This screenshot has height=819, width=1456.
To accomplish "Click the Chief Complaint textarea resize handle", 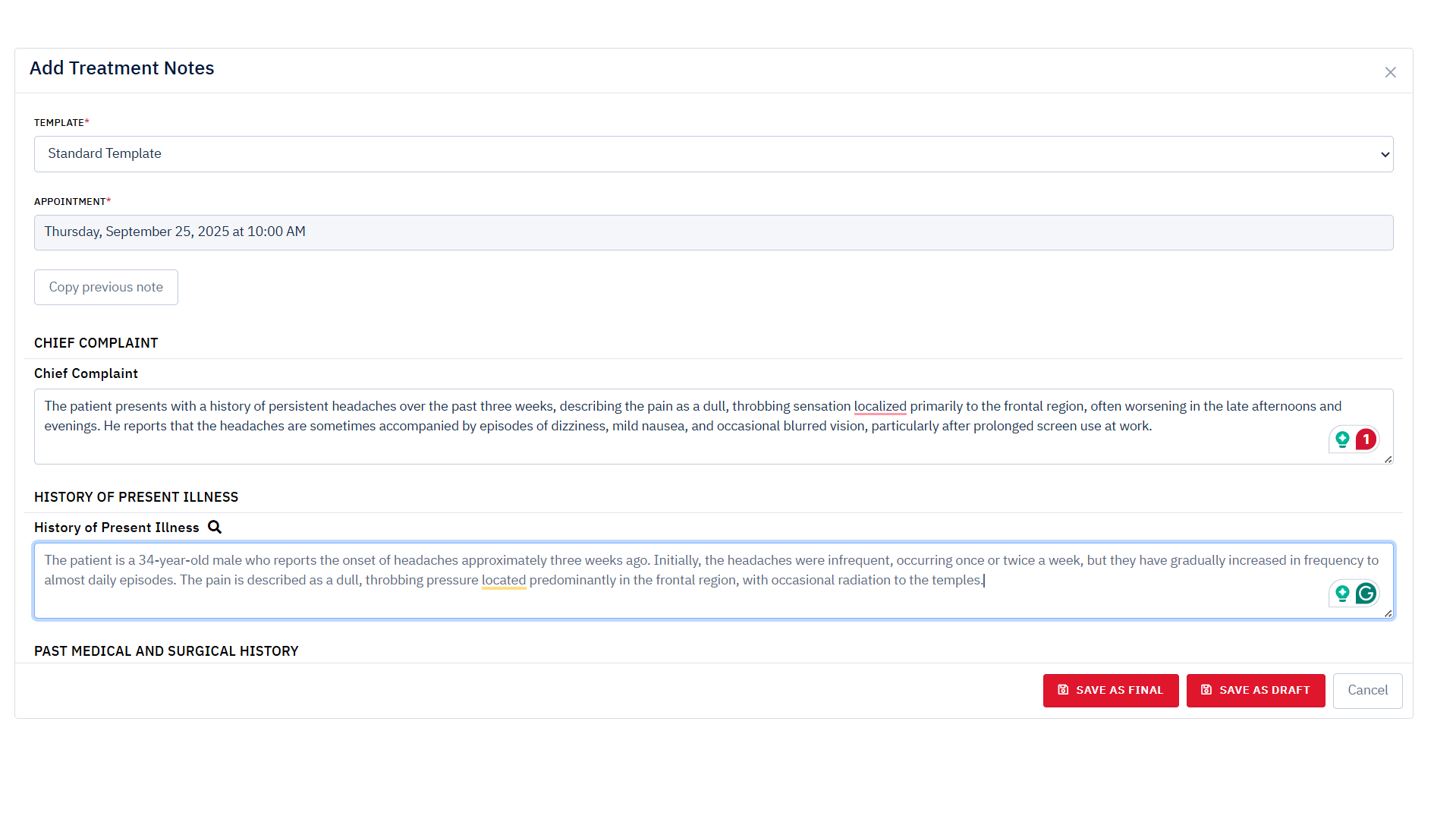I will click(1388, 459).
